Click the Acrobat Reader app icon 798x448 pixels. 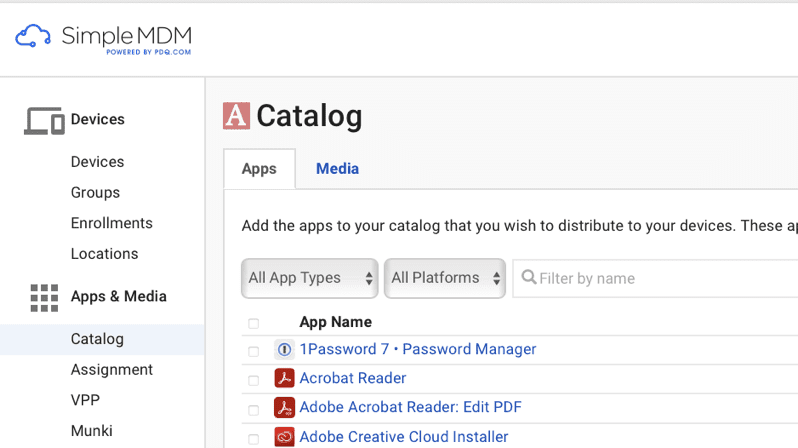[x=284, y=379]
